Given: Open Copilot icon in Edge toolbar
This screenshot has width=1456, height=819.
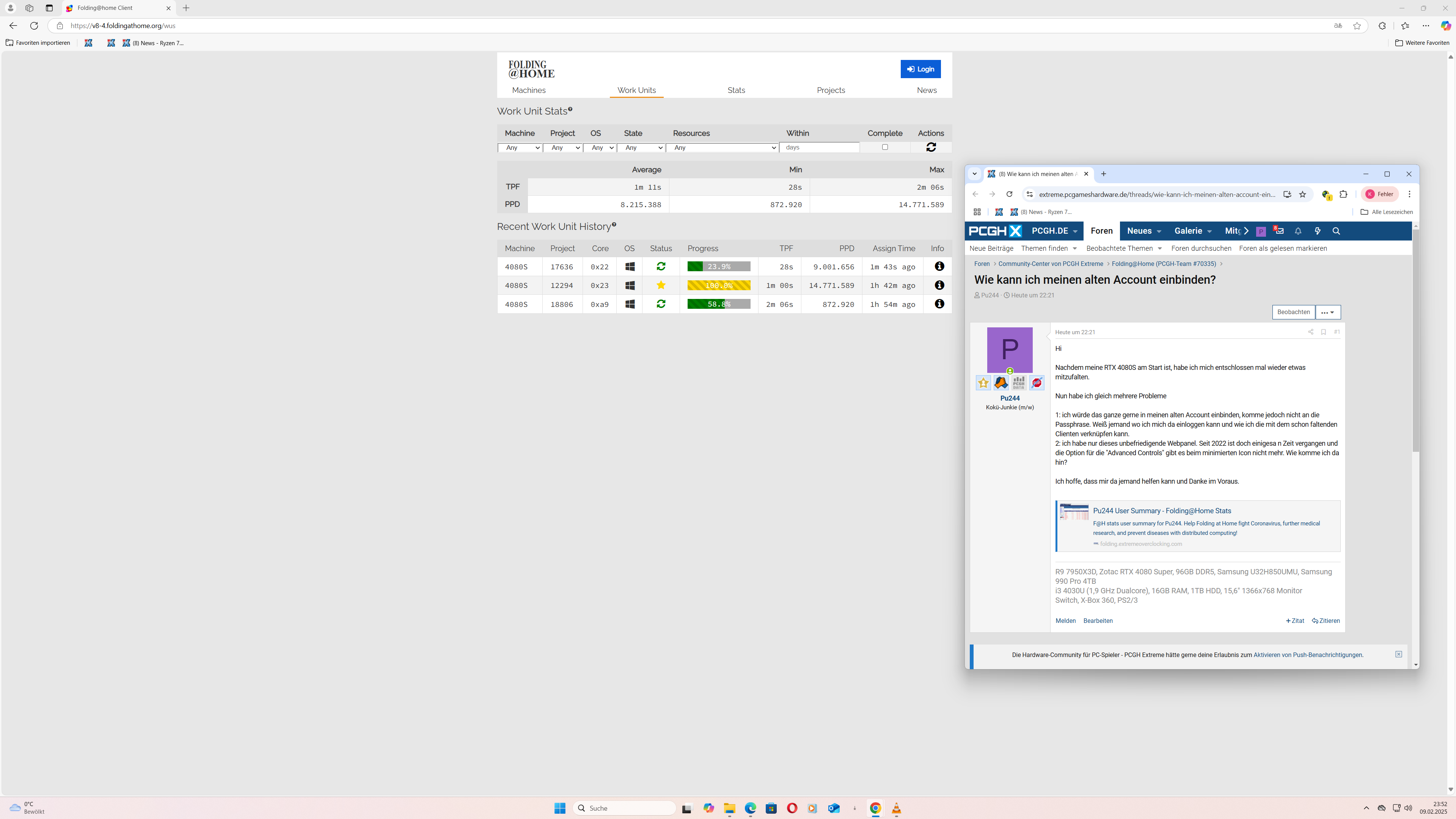Looking at the screenshot, I should coord(1445,25).
